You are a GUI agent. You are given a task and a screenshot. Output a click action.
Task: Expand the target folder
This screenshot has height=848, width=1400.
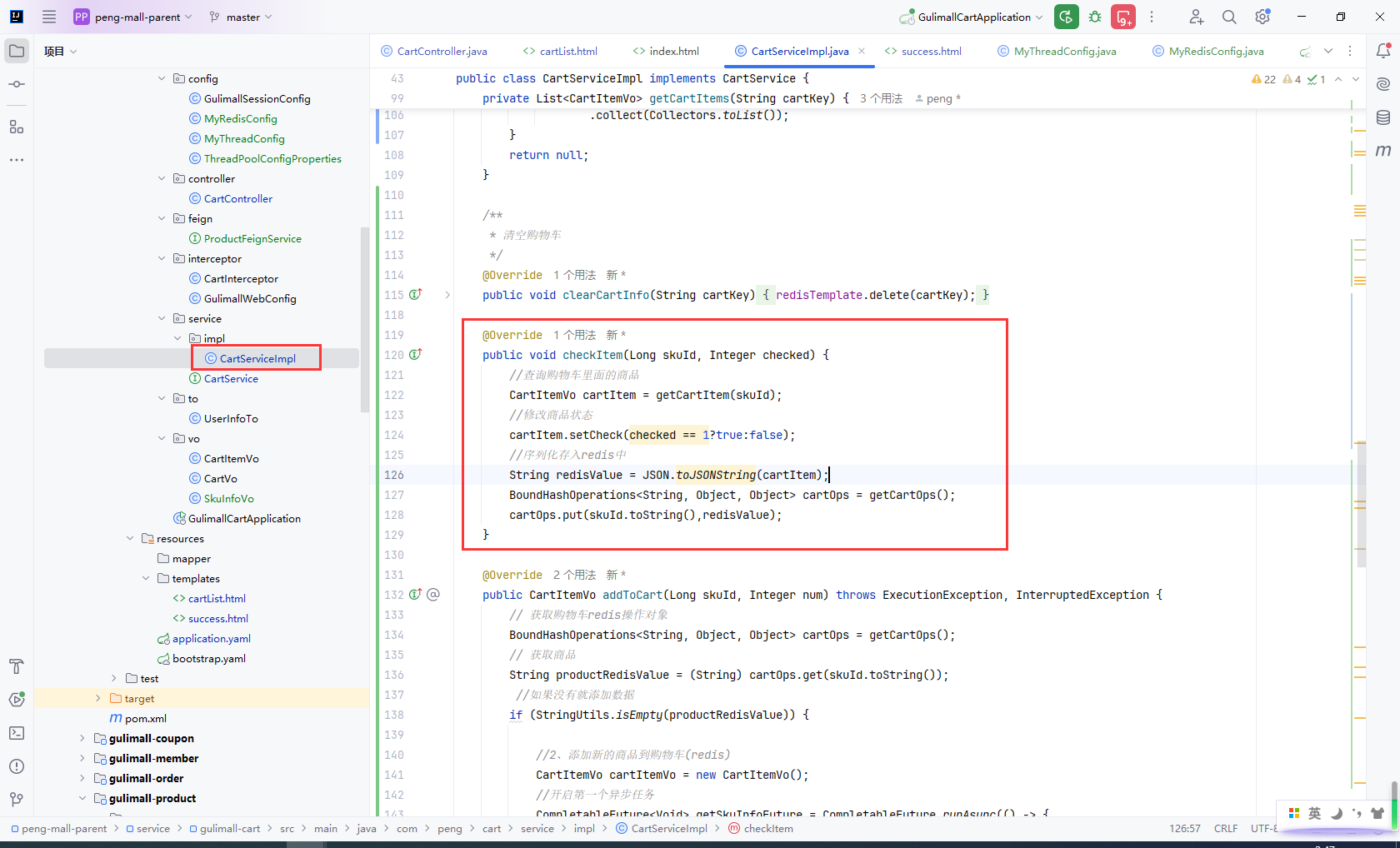(98, 698)
